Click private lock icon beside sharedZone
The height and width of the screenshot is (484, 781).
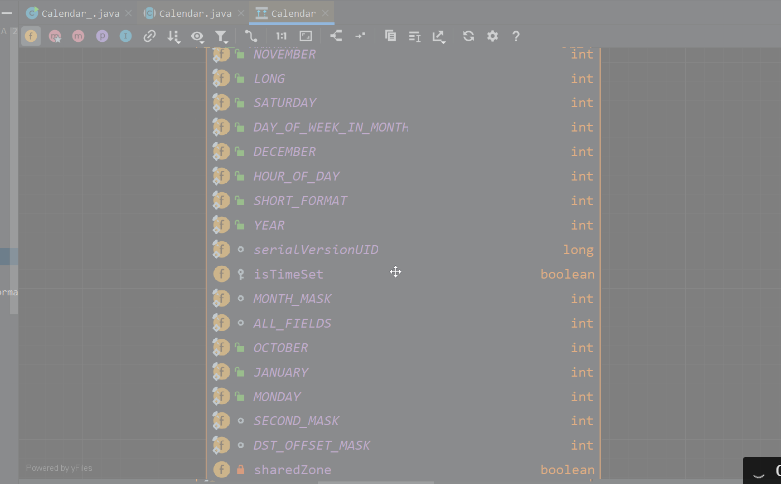[241, 470]
